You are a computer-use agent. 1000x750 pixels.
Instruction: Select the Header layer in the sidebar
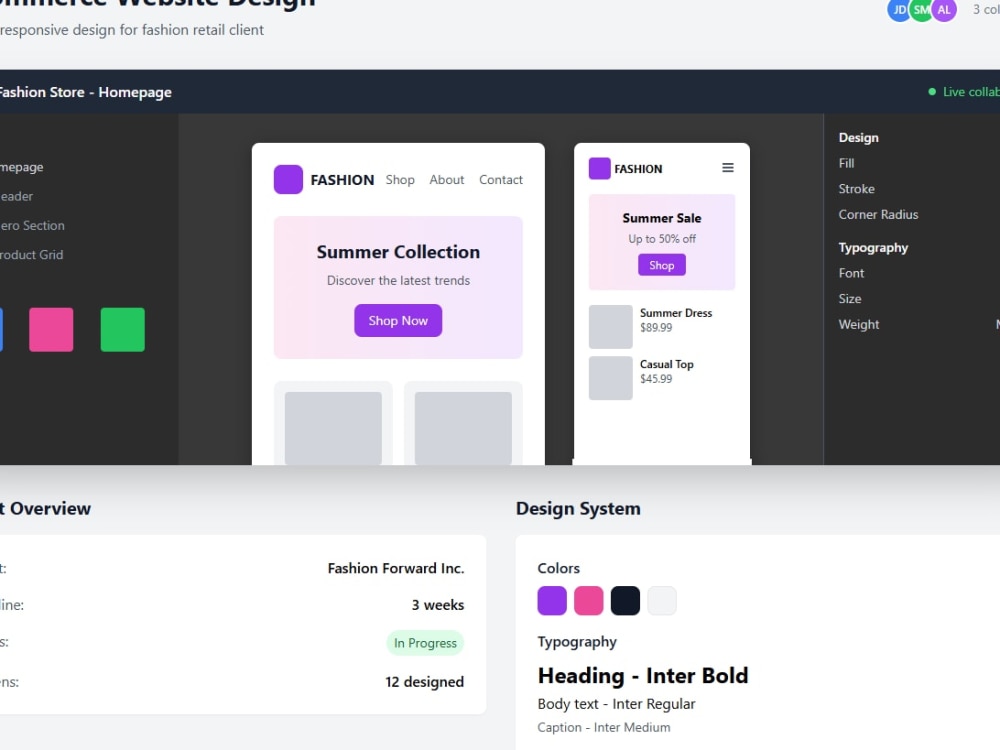(x=17, y=196)
